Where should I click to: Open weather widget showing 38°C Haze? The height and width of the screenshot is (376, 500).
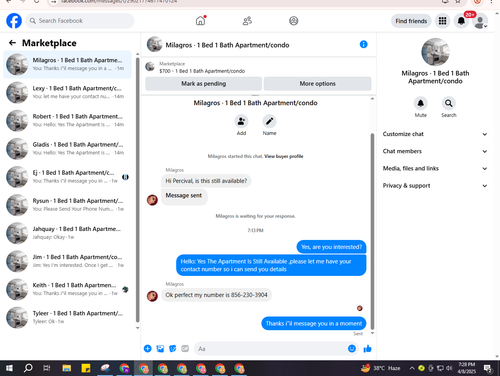tap(380, 368)
